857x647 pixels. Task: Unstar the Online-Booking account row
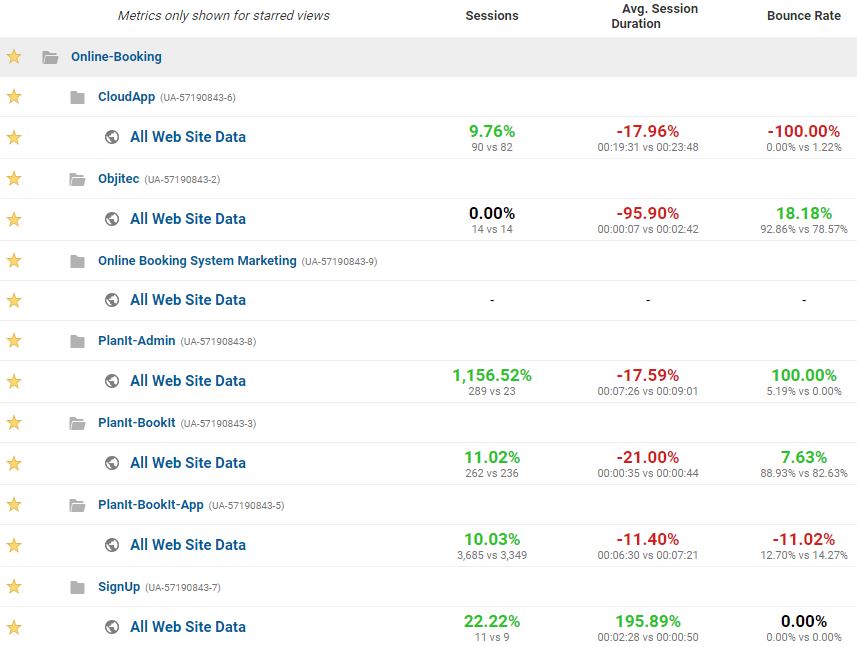(14, 56)
